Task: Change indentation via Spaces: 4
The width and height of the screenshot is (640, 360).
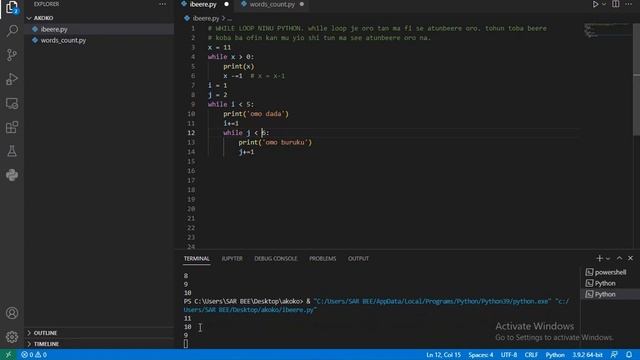Action: click(x=481, y=355)
